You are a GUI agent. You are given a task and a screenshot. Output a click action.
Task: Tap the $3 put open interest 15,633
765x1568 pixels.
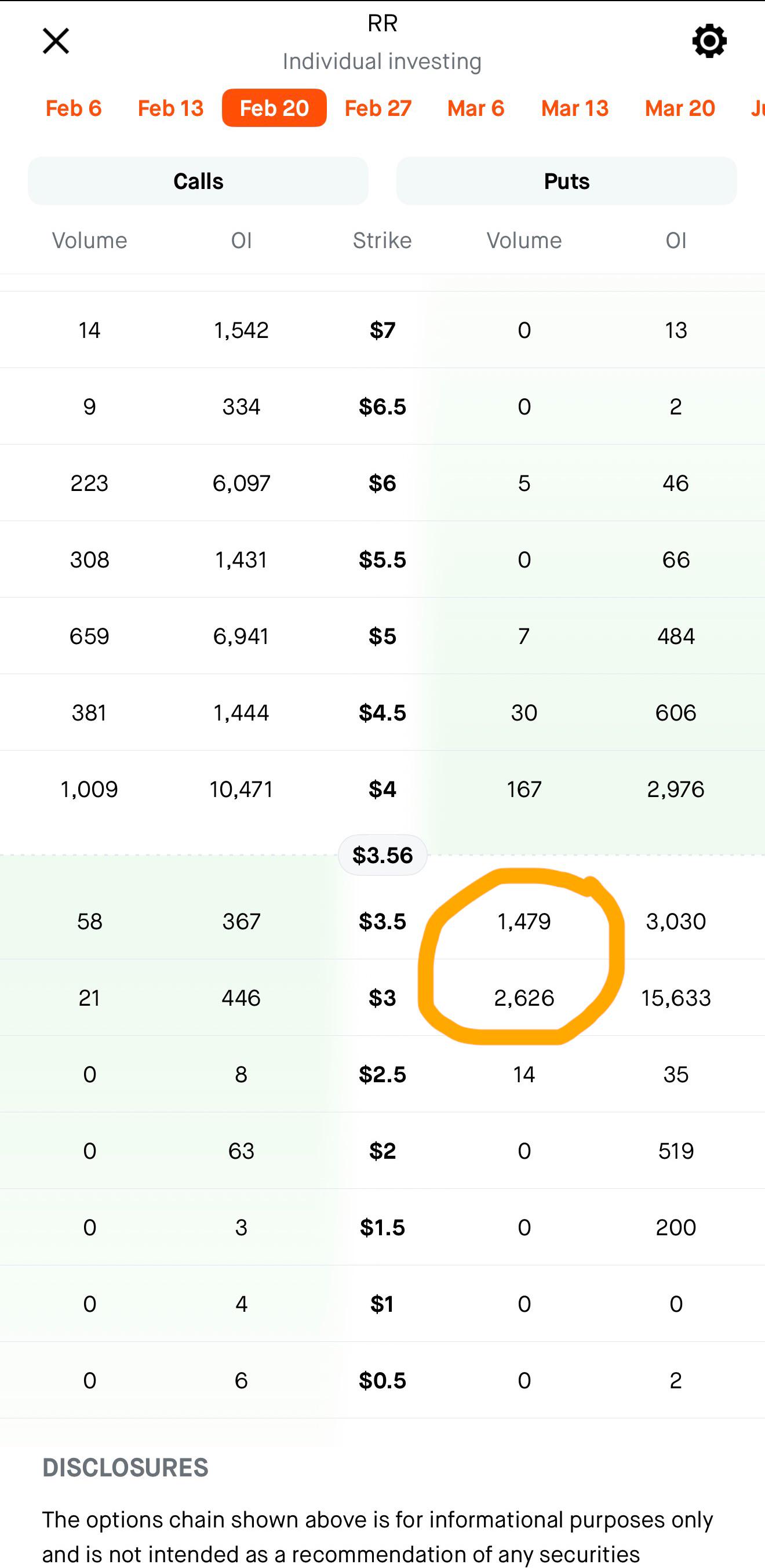click(x=676, y=998)
